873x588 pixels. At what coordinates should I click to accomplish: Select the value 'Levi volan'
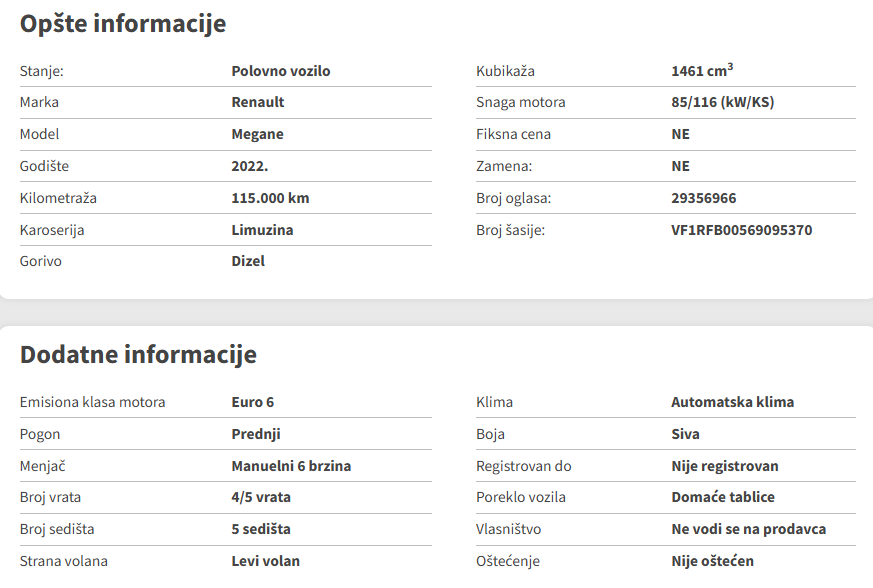tap(266, 561)
